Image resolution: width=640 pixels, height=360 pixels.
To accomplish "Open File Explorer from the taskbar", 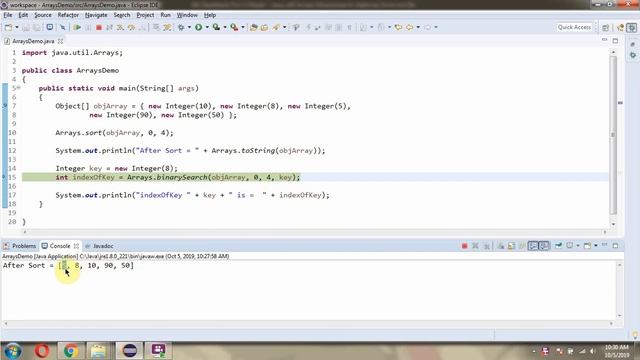I will pos(98,351).
